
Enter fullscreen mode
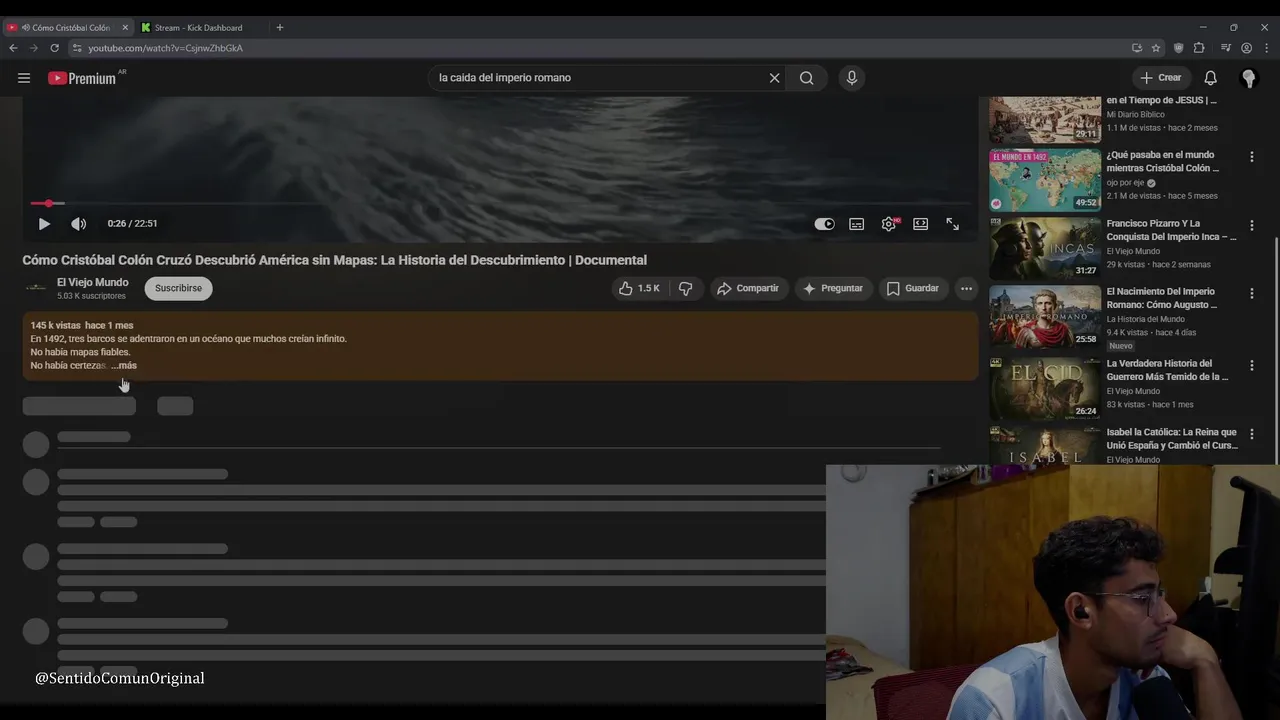pyautogui.click(x=953, y=224)
